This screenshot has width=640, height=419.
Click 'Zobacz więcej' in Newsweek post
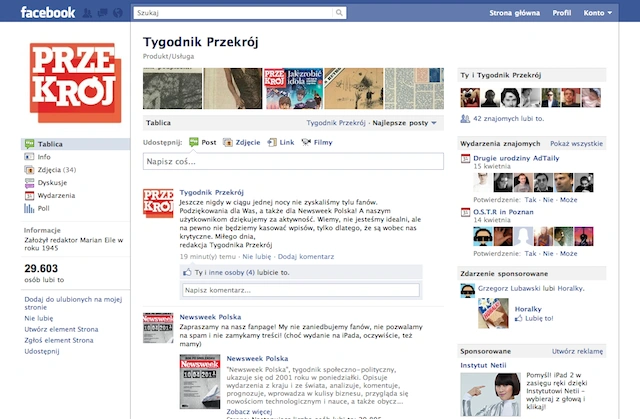[249, 412]
